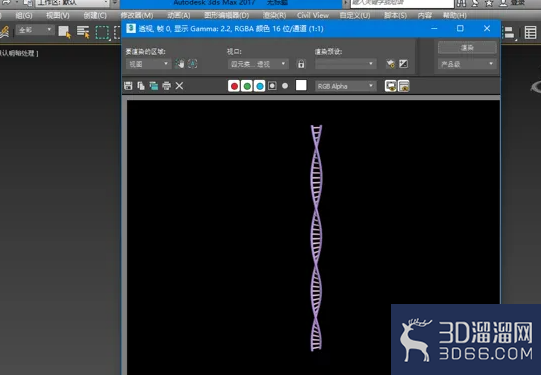Open the white color swatch

pyautogui.click(x=301, y=85)
